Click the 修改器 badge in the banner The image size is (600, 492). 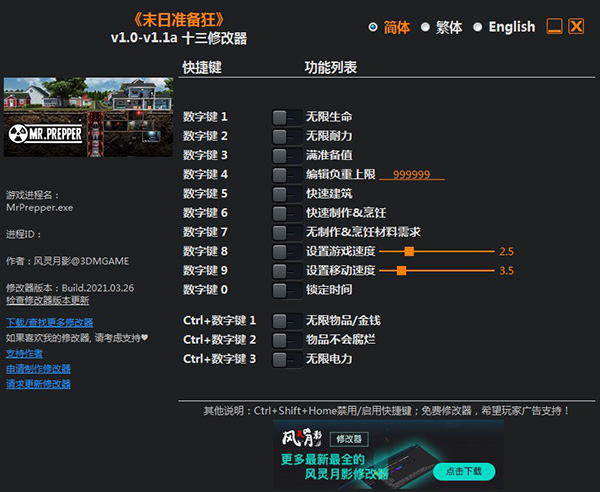coord(349,439)
